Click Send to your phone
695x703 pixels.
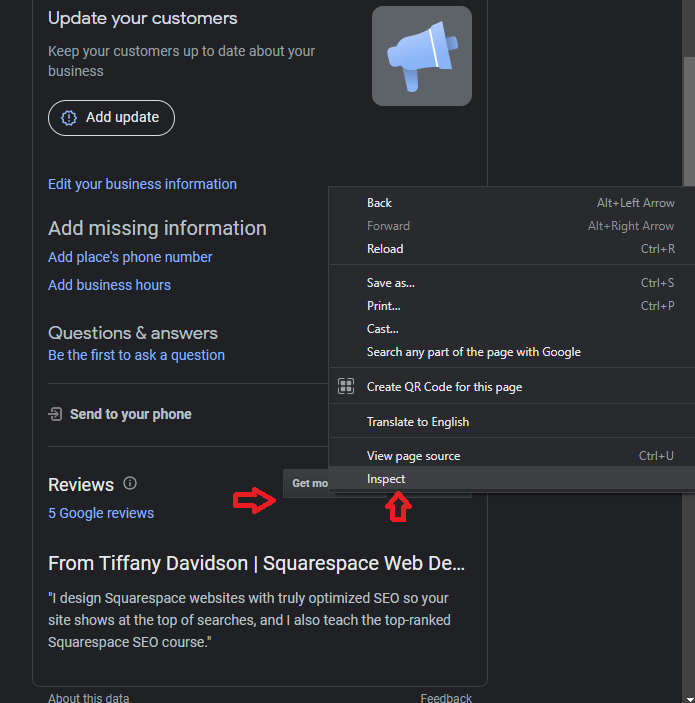click(130, 414)
